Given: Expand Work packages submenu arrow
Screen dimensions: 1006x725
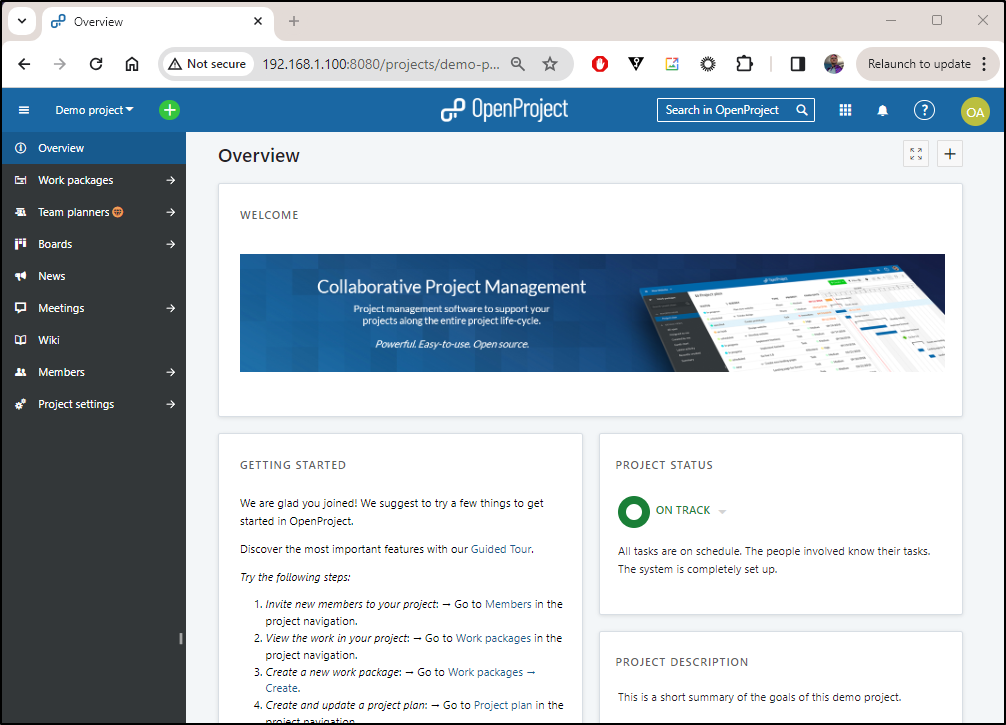Looking at the screenshot, I should point(171,180).
